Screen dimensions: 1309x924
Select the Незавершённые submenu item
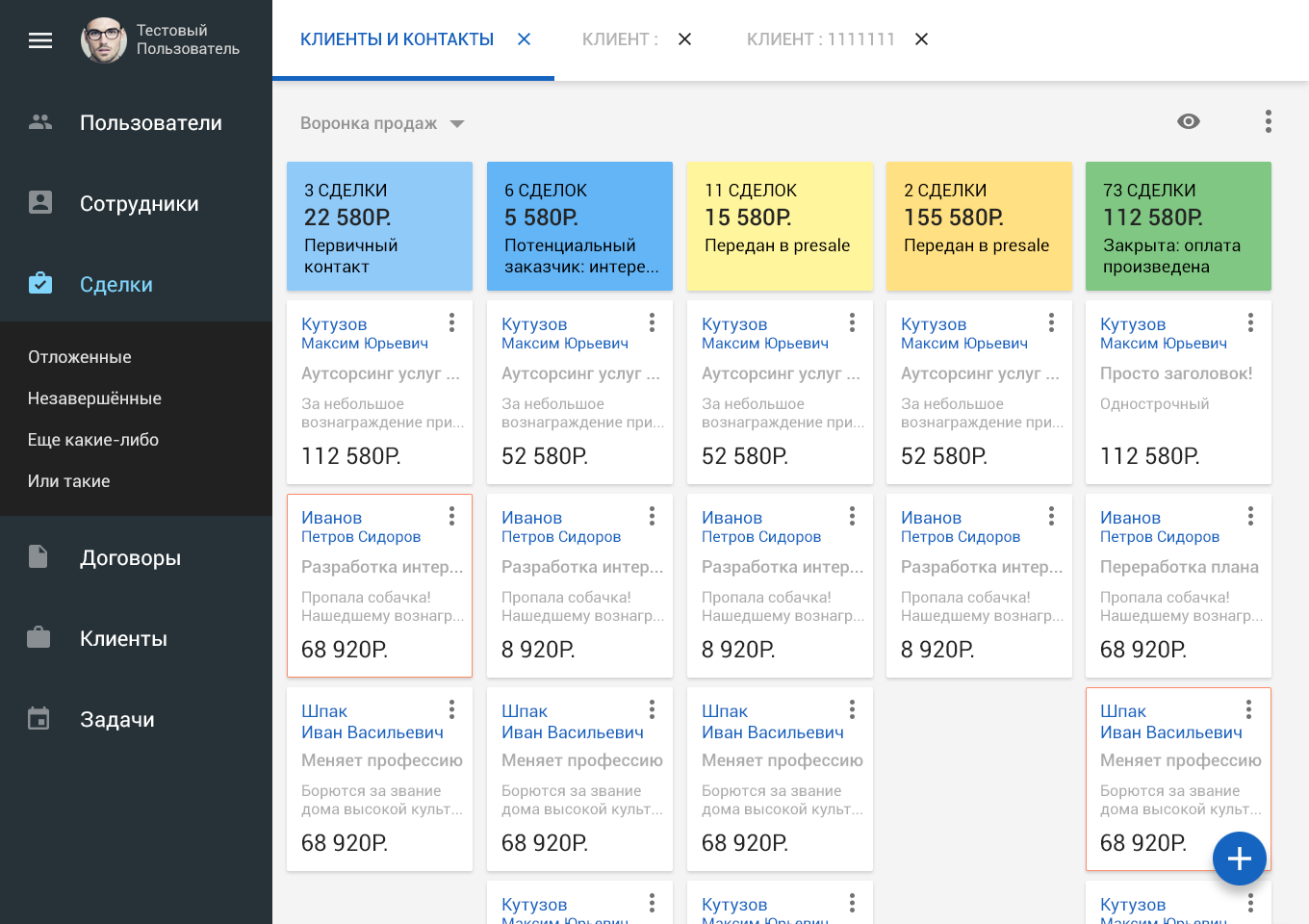[94, 398]
